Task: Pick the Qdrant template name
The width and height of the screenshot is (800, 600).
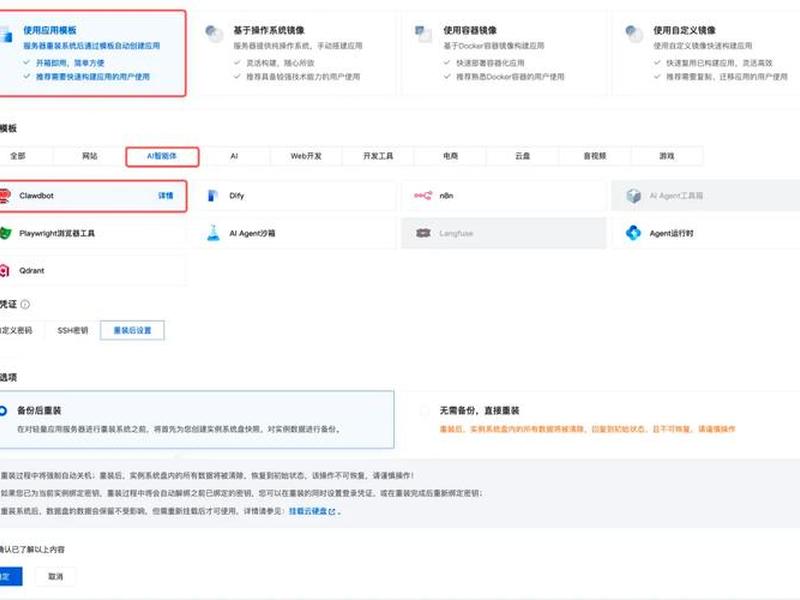Action: click(32, 271)
